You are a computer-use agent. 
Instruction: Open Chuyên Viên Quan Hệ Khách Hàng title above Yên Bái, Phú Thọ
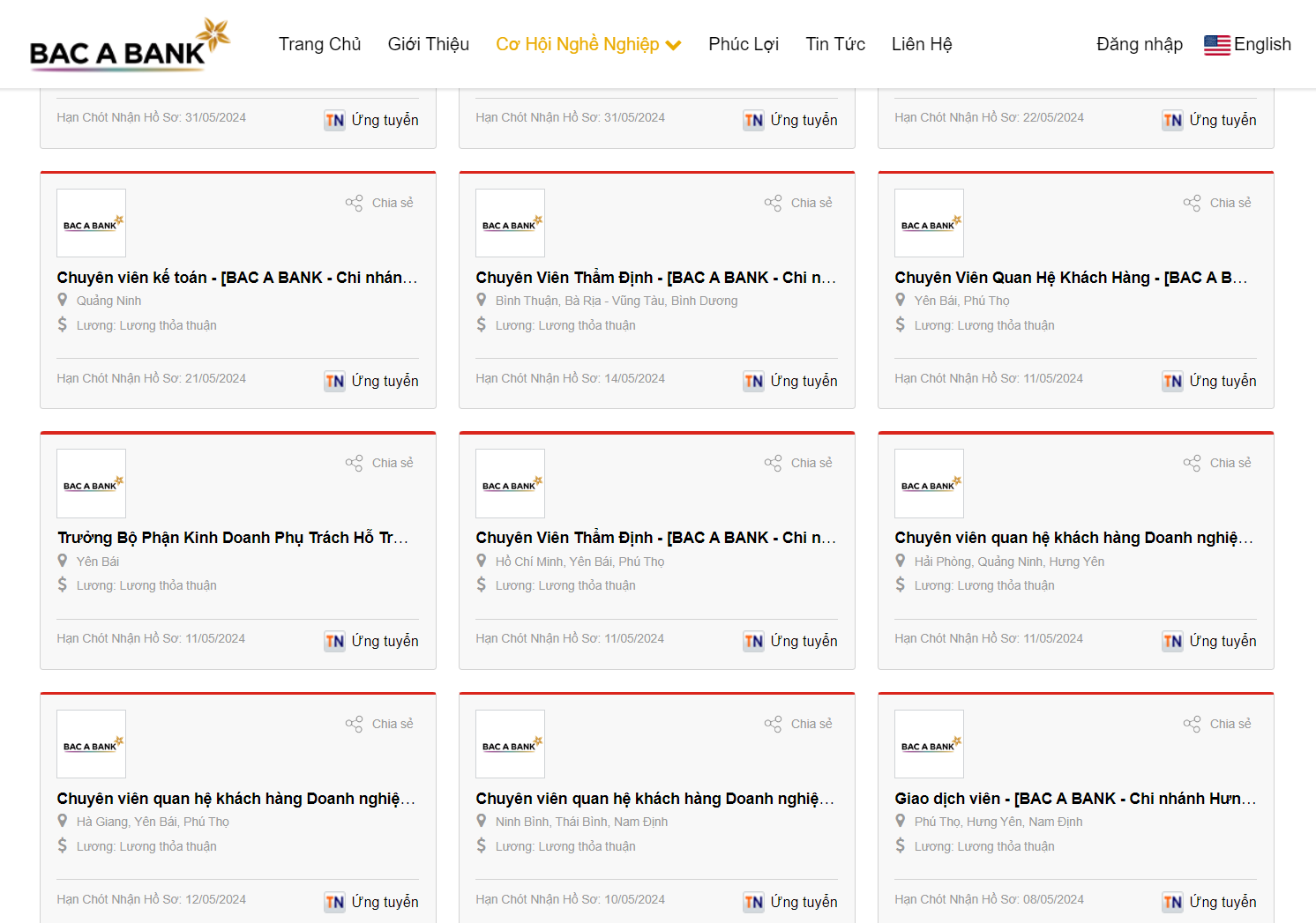[x=1072, y=278]
